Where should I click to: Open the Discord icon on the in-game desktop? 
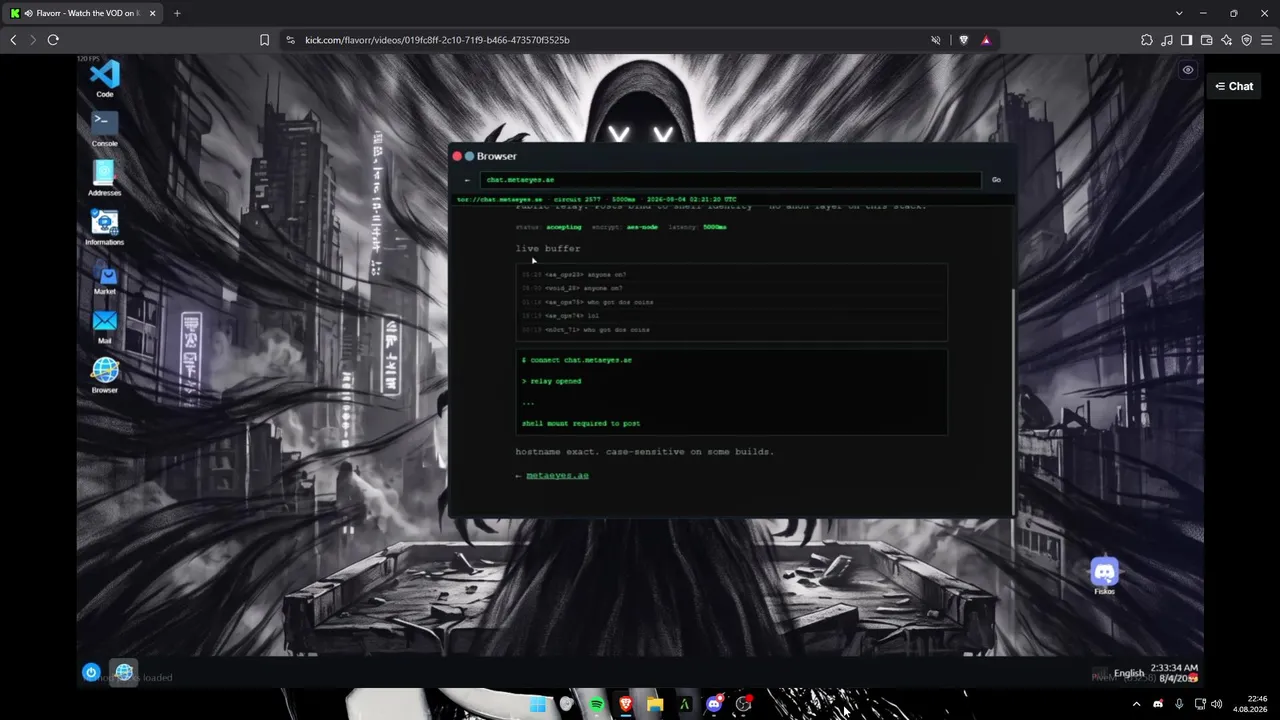coord(1105,575)
